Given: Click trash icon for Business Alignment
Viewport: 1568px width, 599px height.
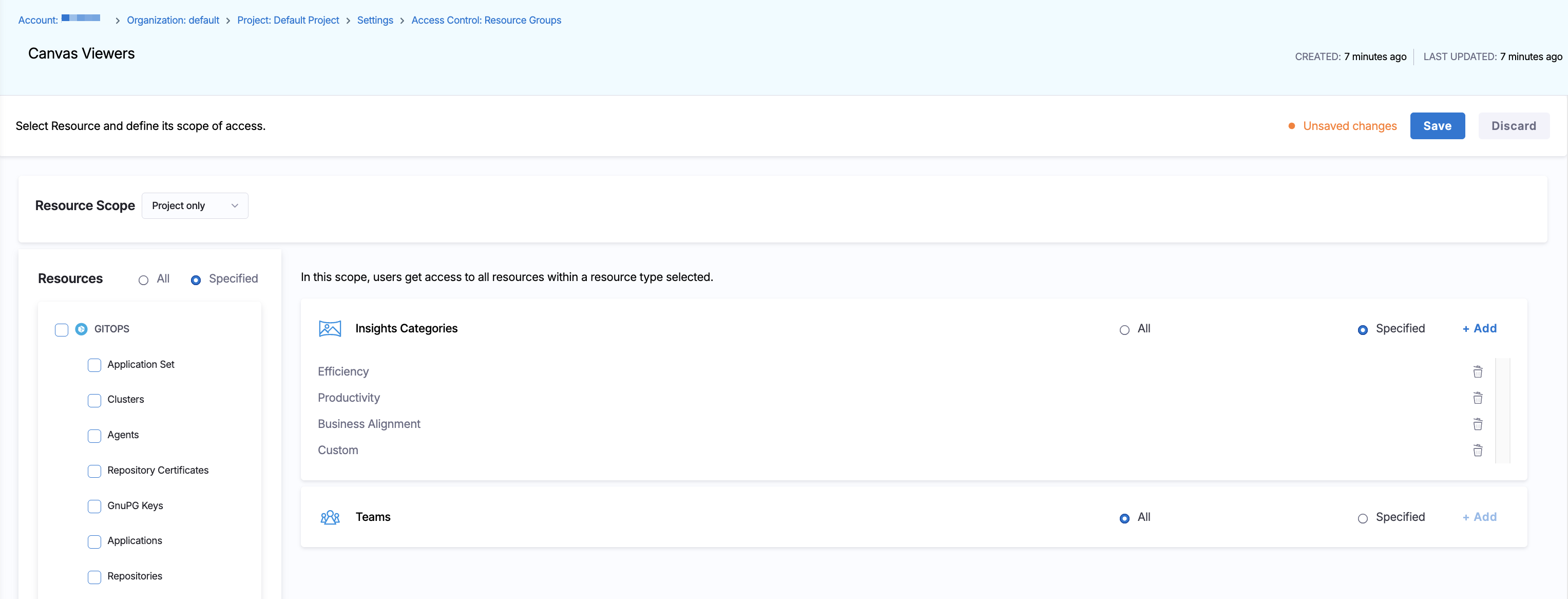Looking at the screenshot, I should (x=1477, y=424).
